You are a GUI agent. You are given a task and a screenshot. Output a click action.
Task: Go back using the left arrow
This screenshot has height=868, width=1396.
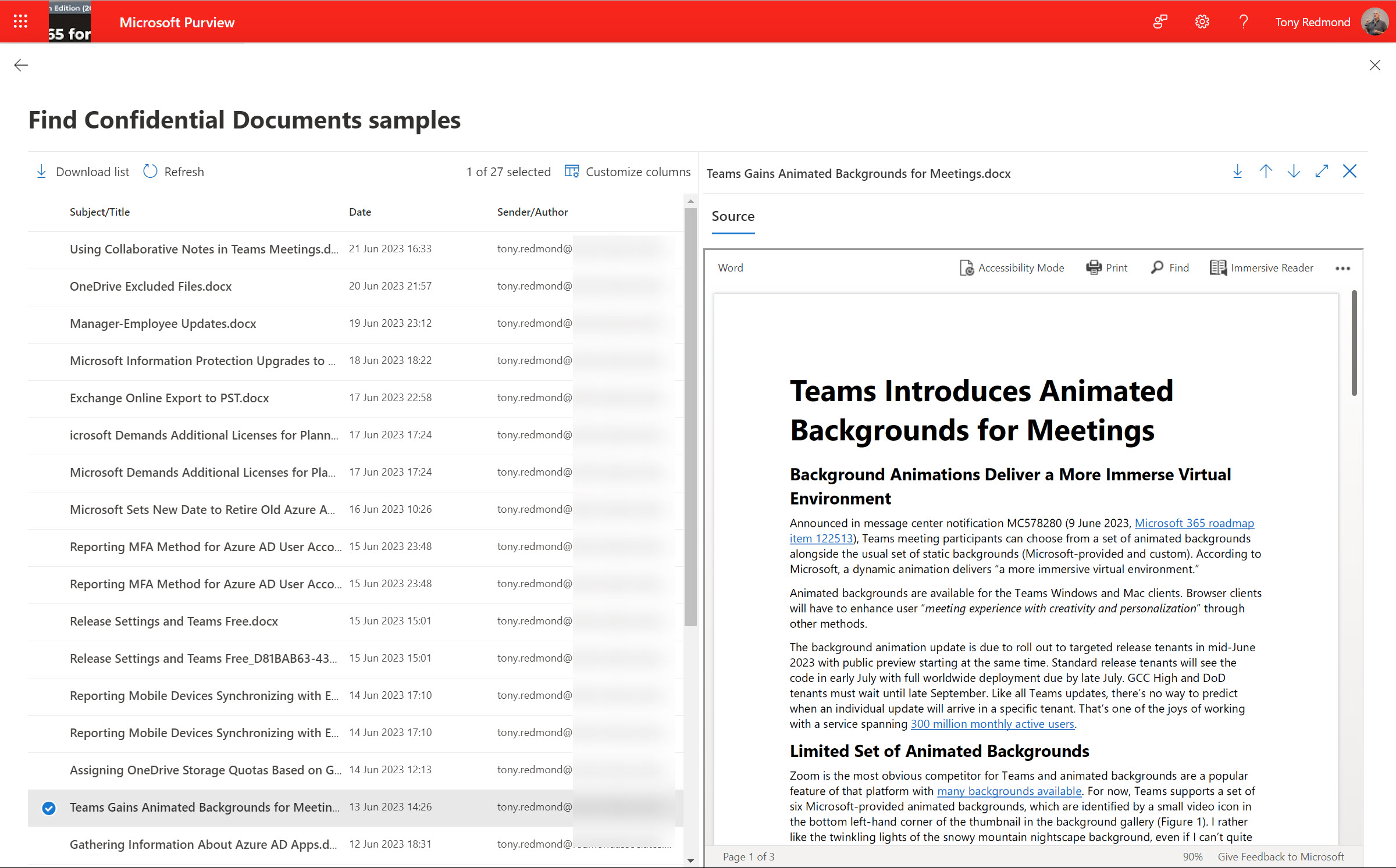coord(21,65)
